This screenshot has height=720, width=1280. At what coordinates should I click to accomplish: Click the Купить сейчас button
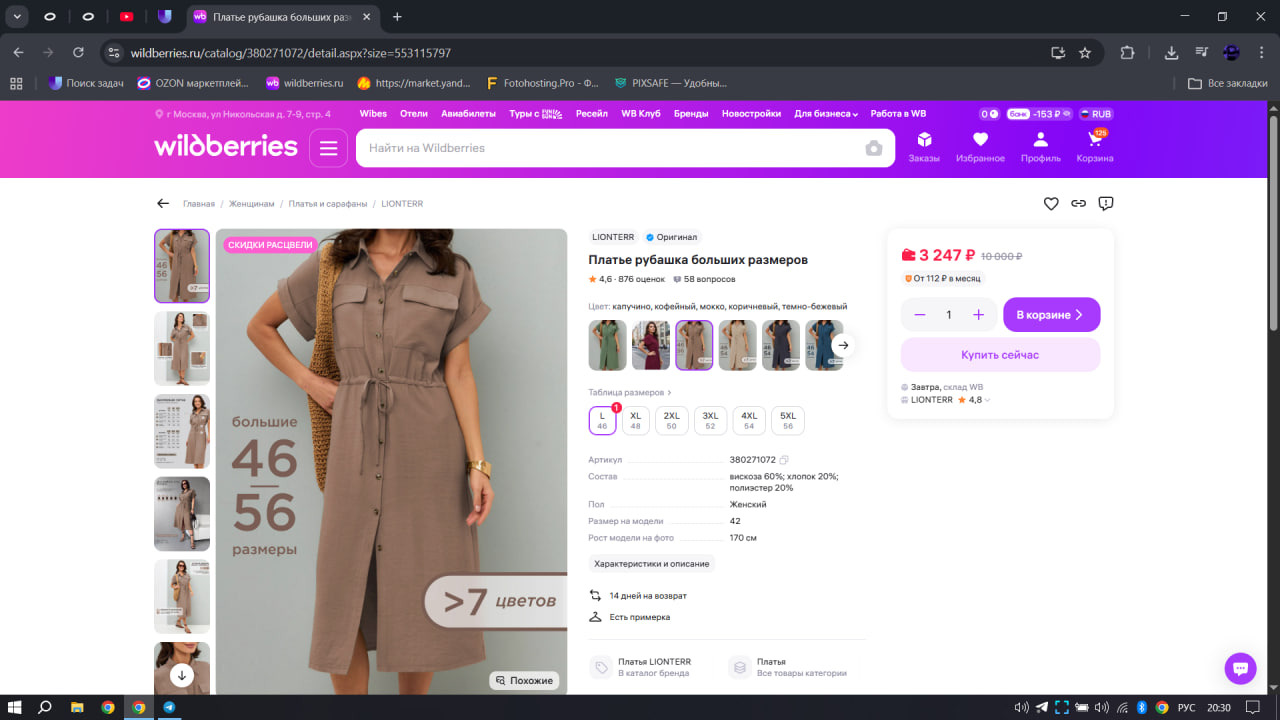click(1000, 355)
